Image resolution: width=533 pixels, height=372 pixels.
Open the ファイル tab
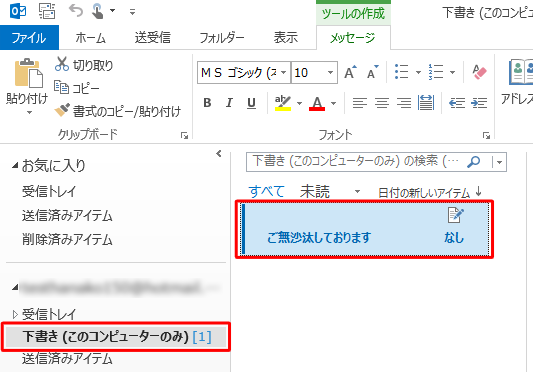click(29, 37)
